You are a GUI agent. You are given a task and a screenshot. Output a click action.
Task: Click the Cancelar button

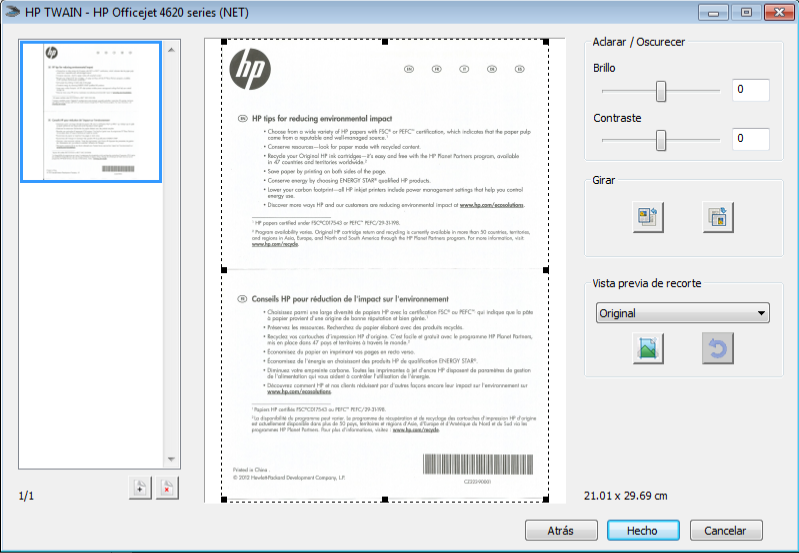point(726,531)
